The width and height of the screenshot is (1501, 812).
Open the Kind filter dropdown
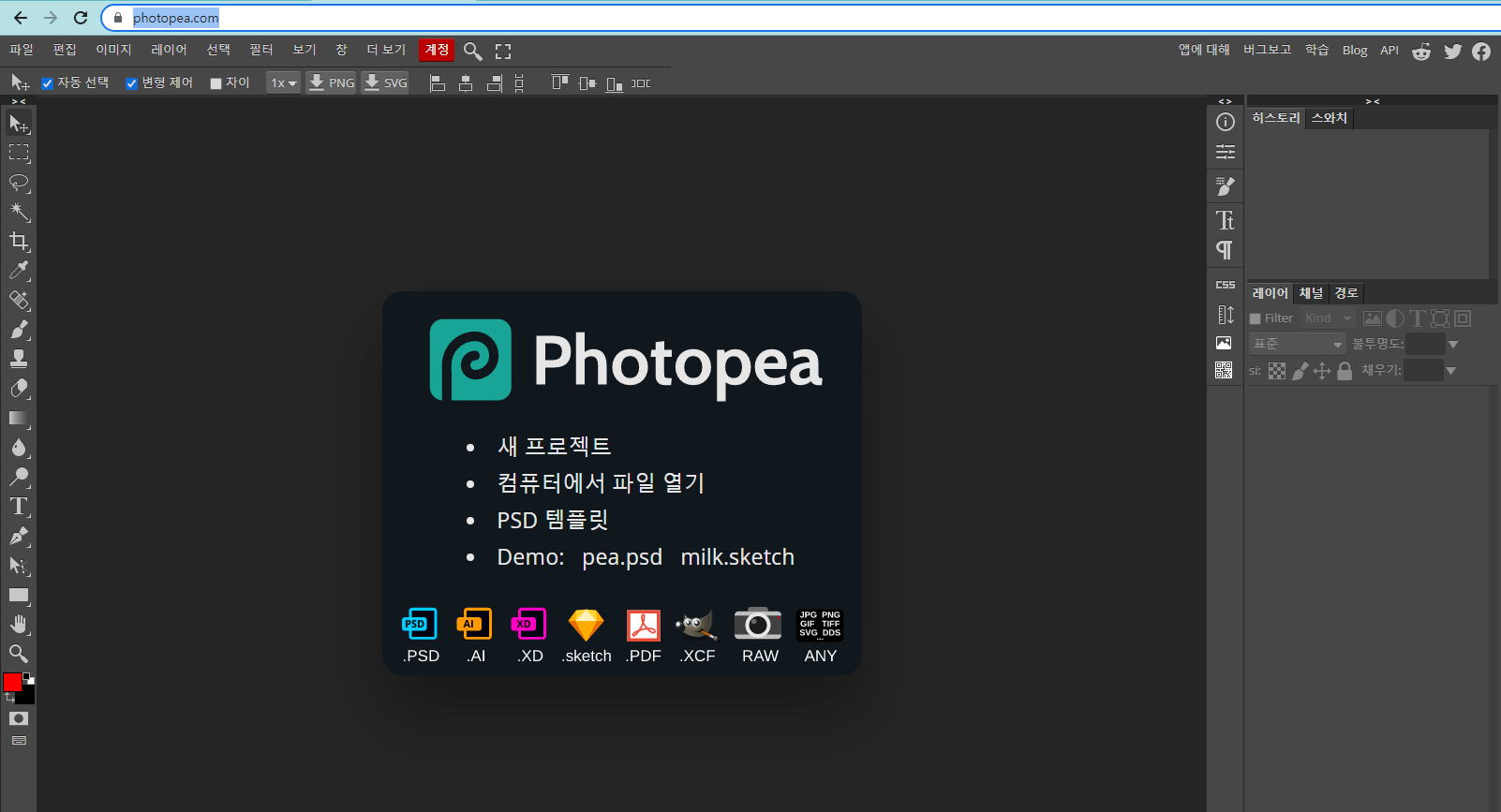click(1327, 318)
